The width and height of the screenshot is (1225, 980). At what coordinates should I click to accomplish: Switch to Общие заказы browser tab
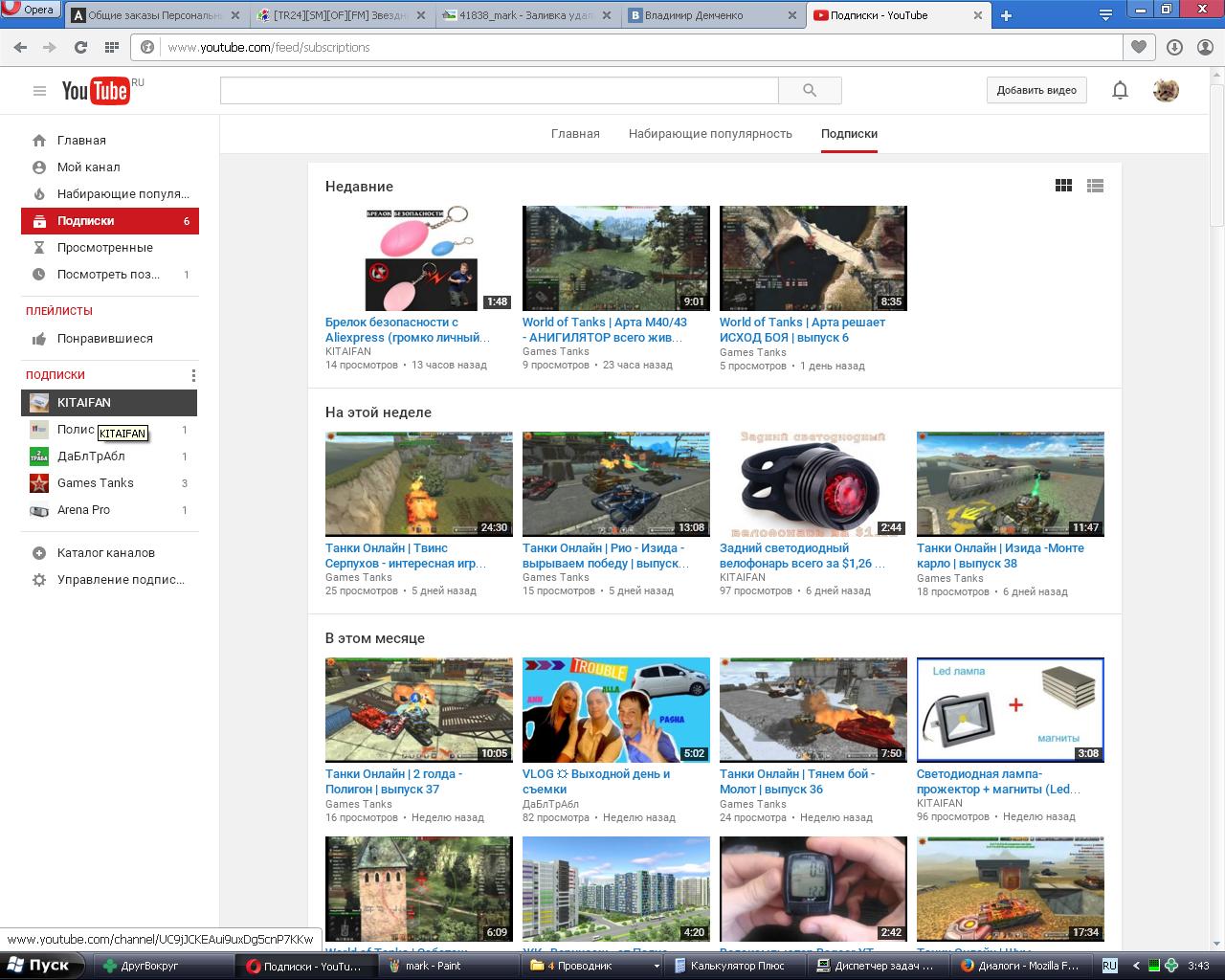click(157, 15)
